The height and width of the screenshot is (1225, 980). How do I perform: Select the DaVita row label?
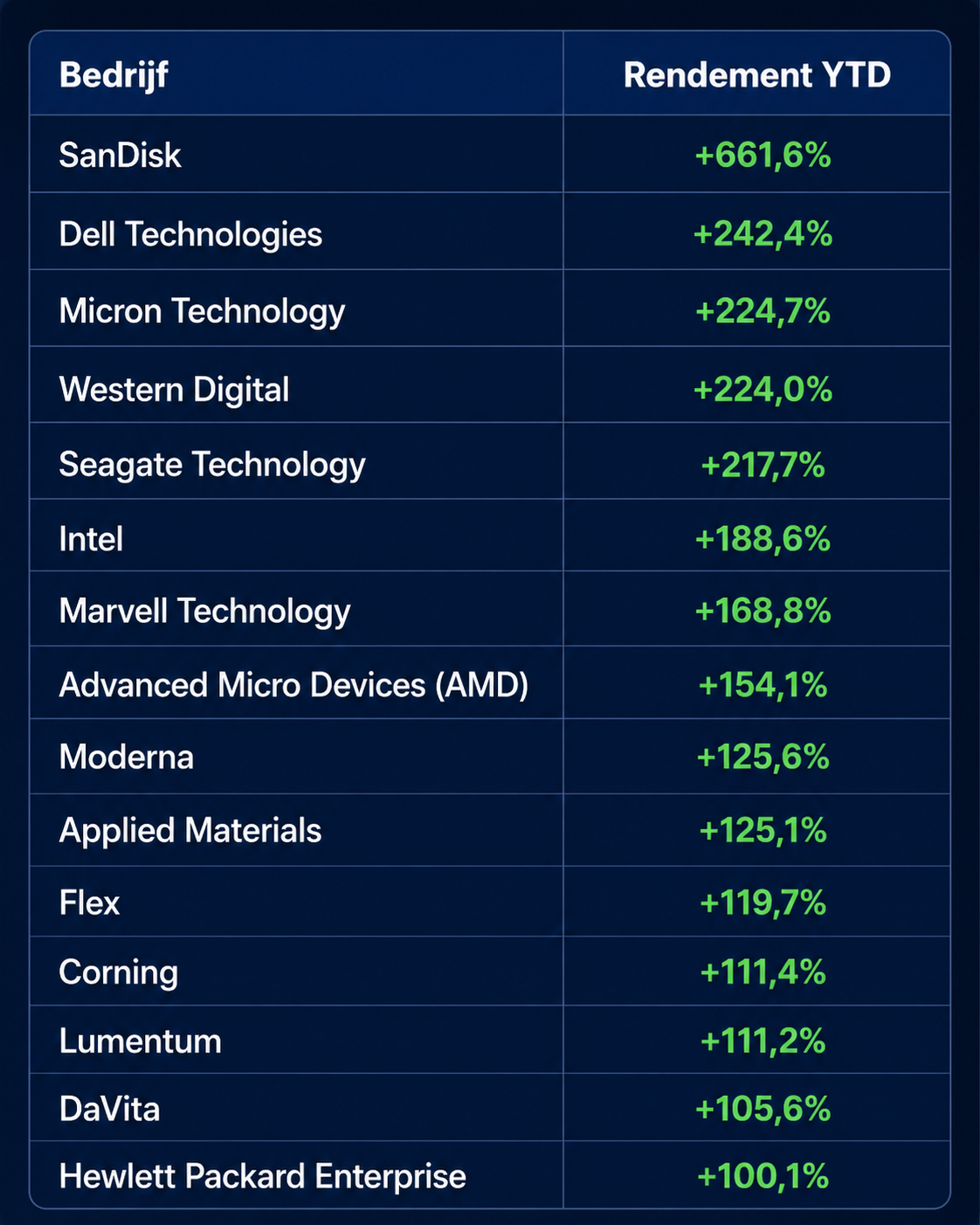[110, 1109]
